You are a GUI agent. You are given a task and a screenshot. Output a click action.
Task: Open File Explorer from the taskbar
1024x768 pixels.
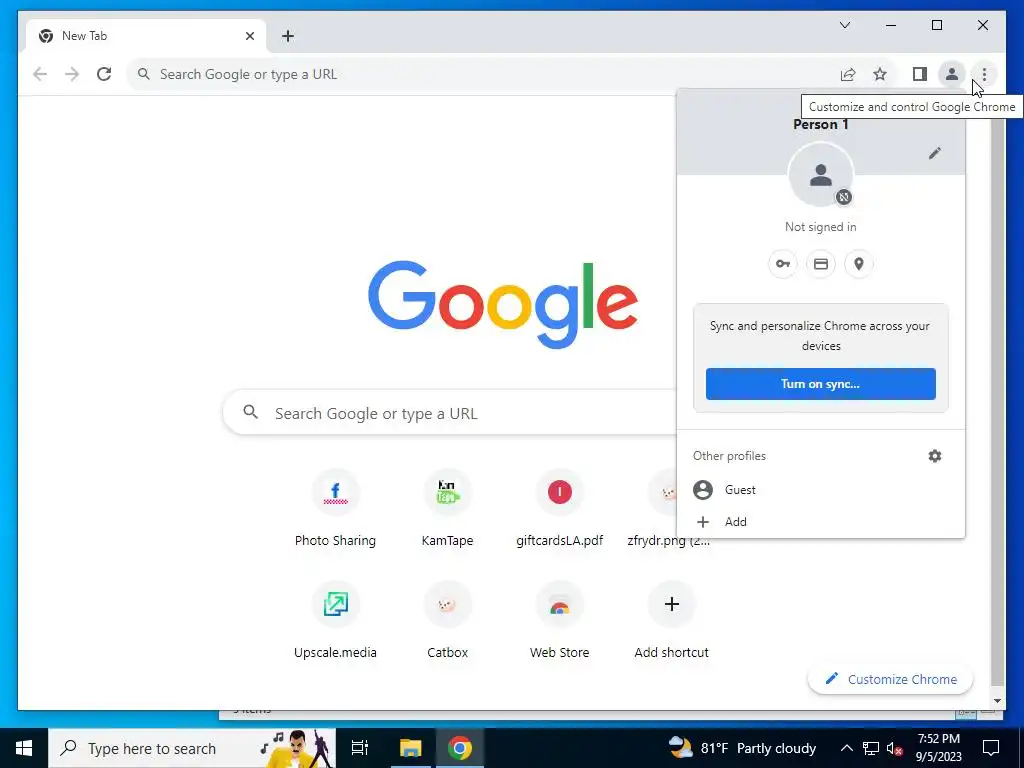tap(410, 748)
